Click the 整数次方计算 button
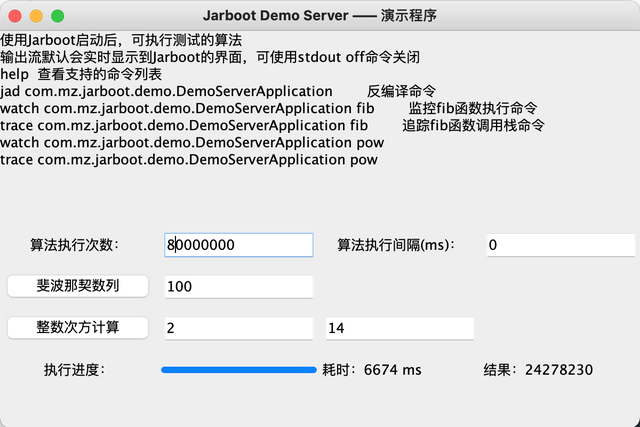Viewport: 640px width, 427px height. point(78,327)
